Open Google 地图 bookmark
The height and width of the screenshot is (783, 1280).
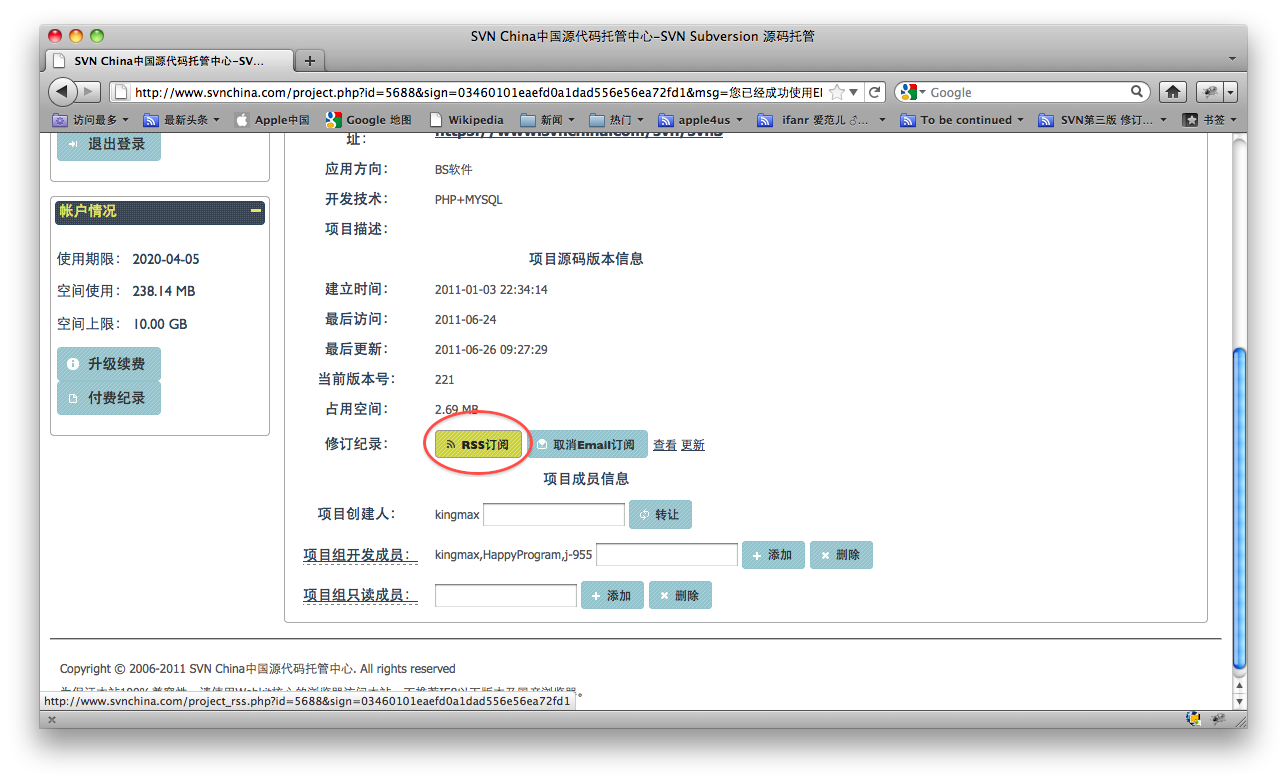[x=368, y=120]
